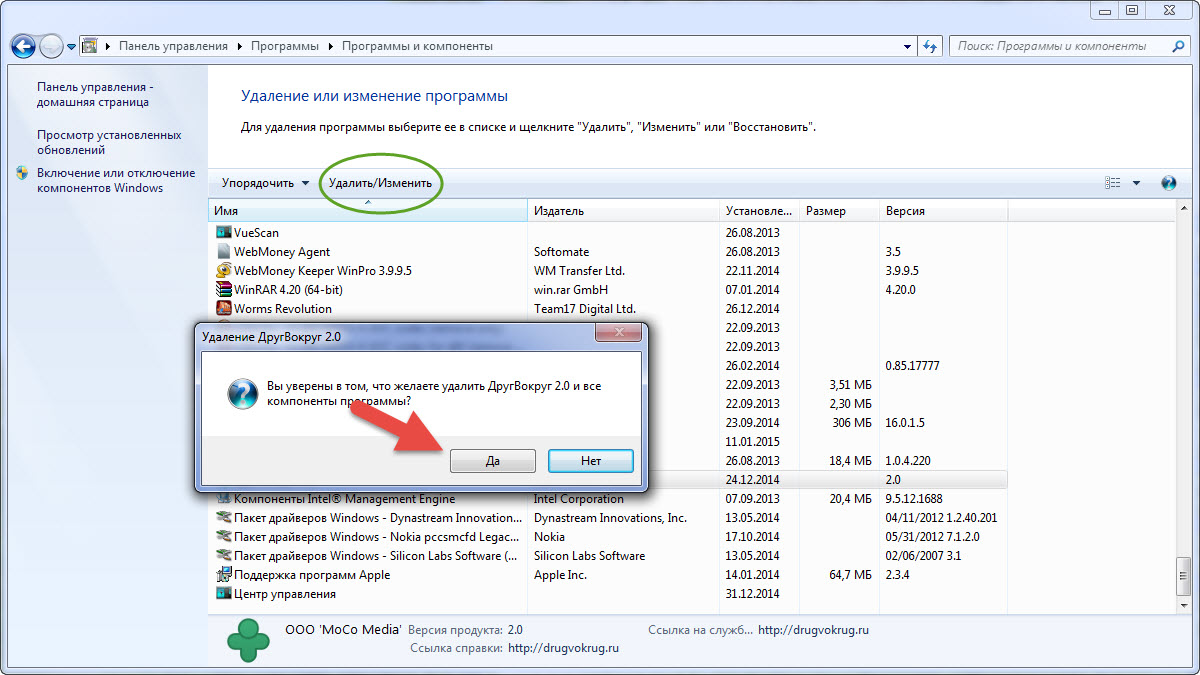Go to 'Панель управления' breadcrumb
This screenshot has height=675, width=1200.
click(x=173, y=46)
